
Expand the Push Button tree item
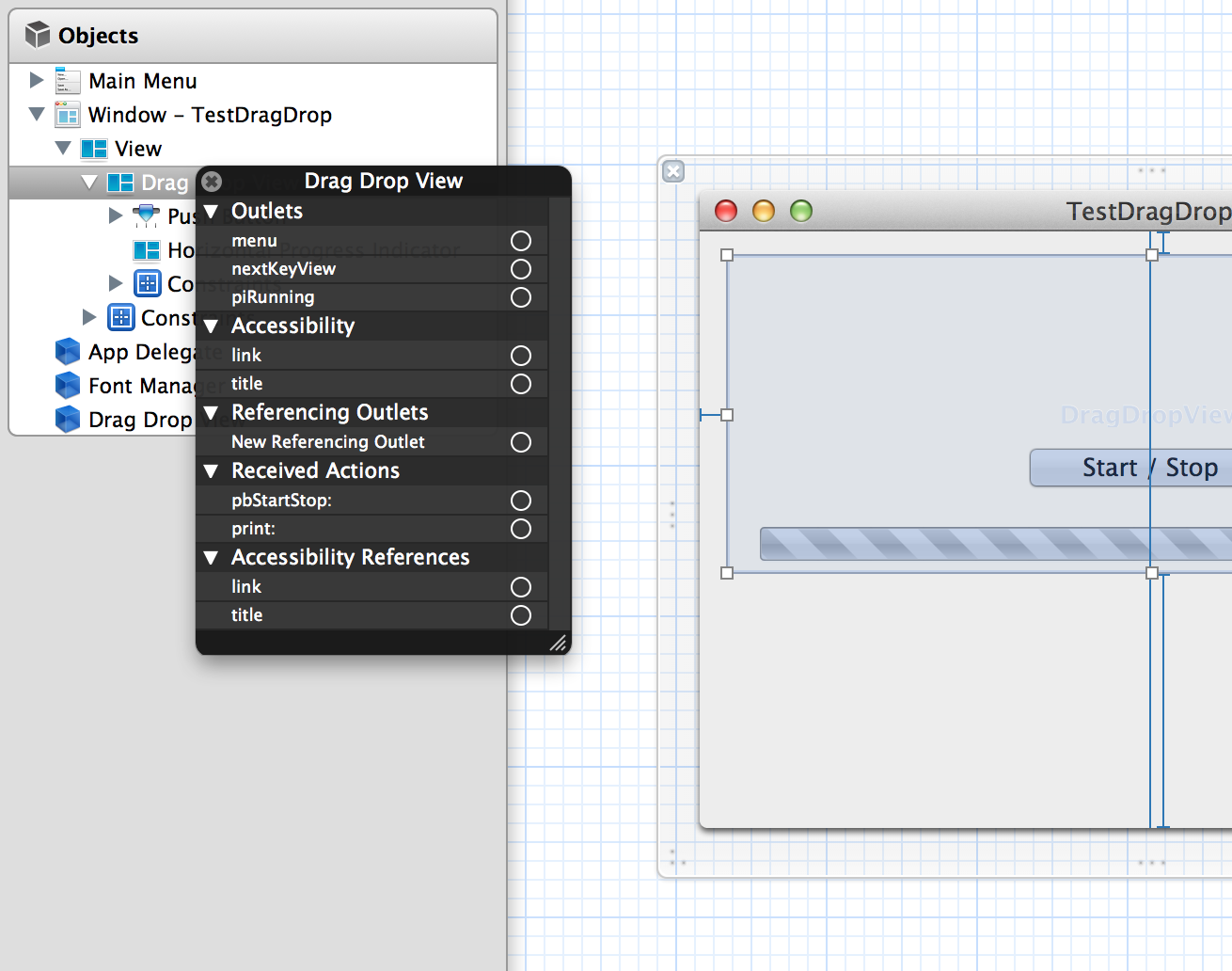point(116,215)
